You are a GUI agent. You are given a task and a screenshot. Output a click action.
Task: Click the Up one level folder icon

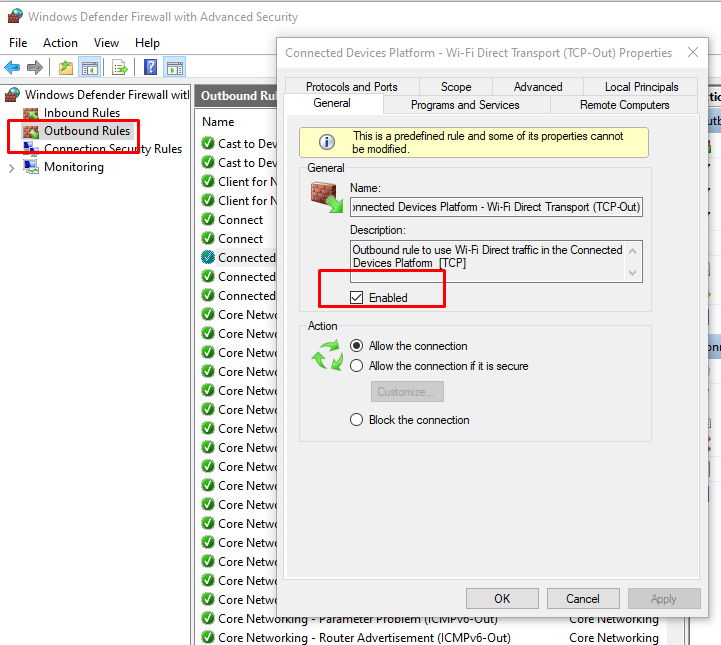point(66,68)
